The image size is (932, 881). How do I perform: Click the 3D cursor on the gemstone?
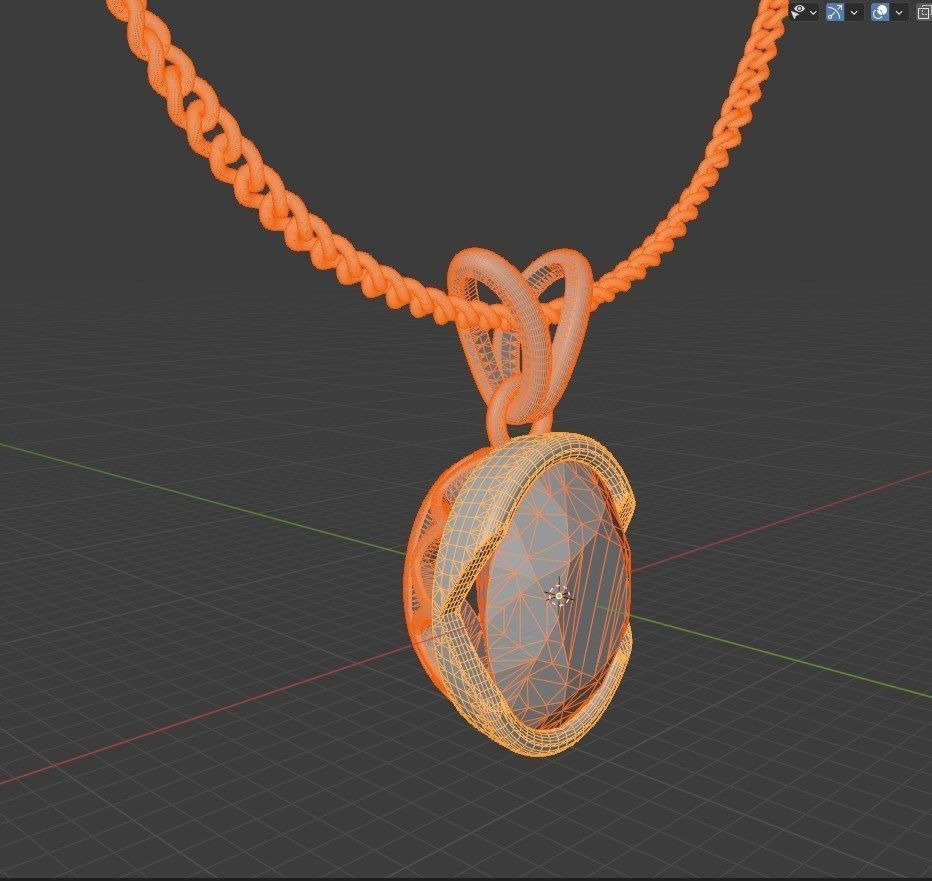(x=559, y=596)
